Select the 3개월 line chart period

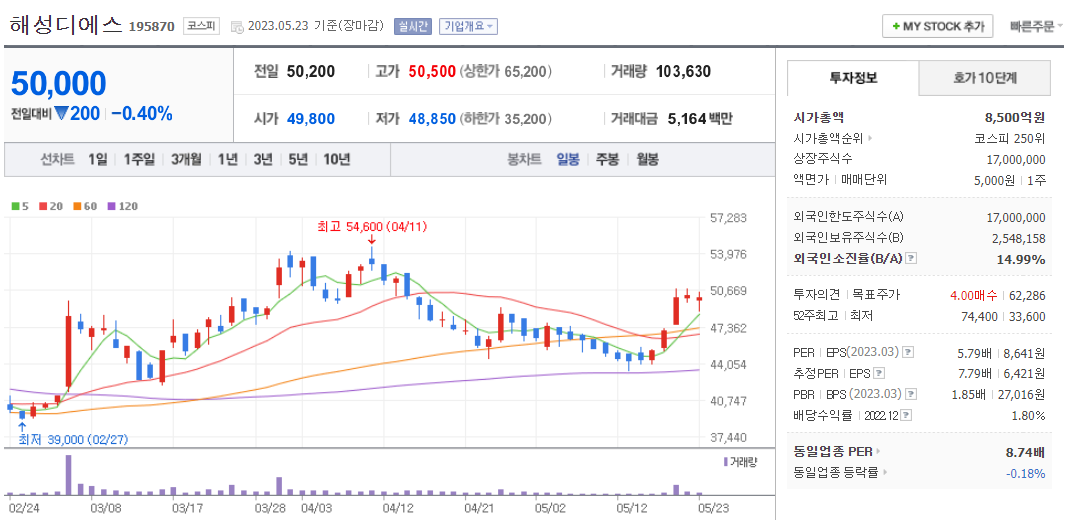click(x=186, y=160)
